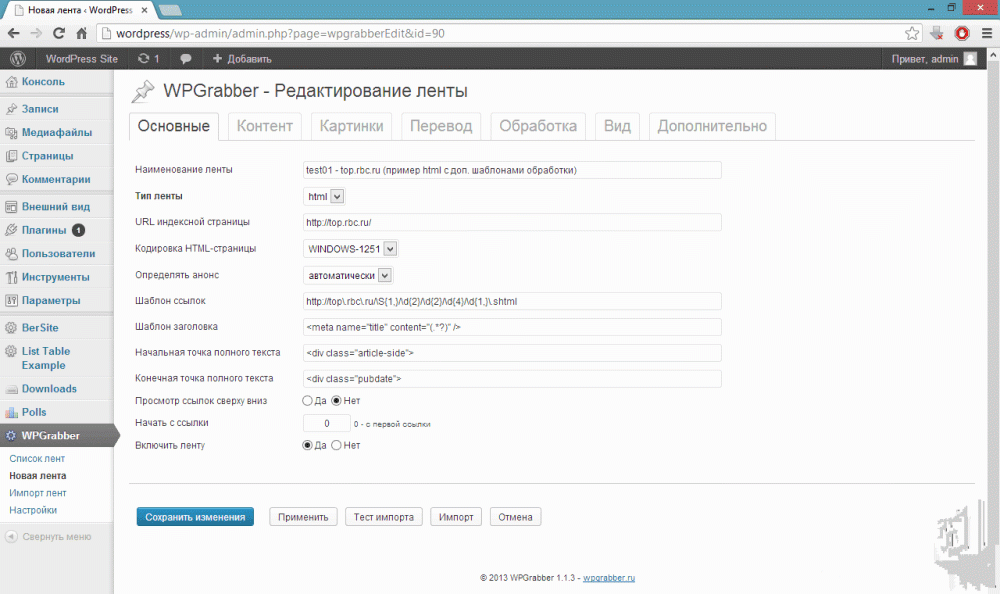Bookmark this page with the star icon
This screenshot has height=594, width=1000.
tap(912, 33)
